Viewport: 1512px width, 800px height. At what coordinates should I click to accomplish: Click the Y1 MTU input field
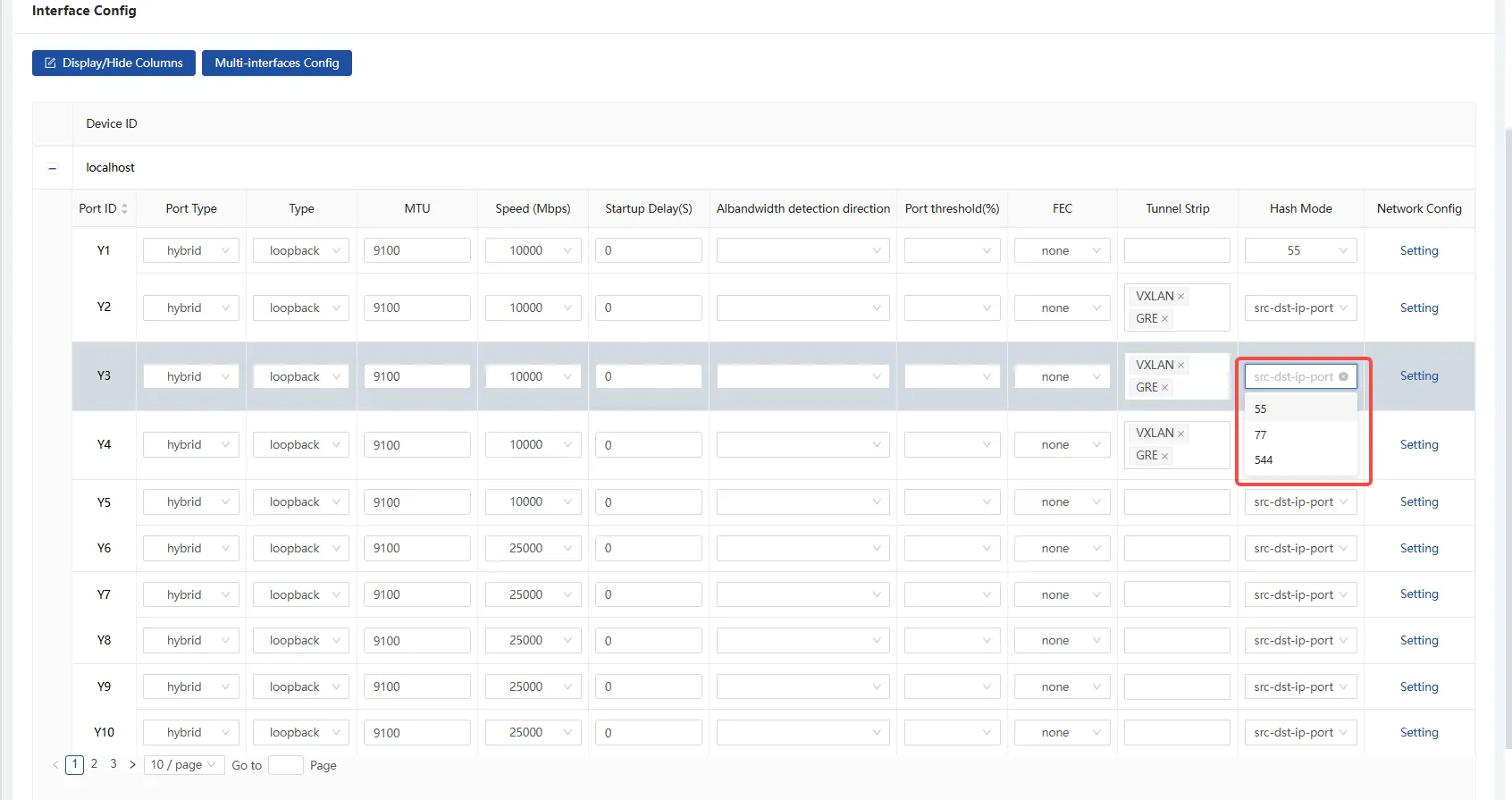pos(417,250)
